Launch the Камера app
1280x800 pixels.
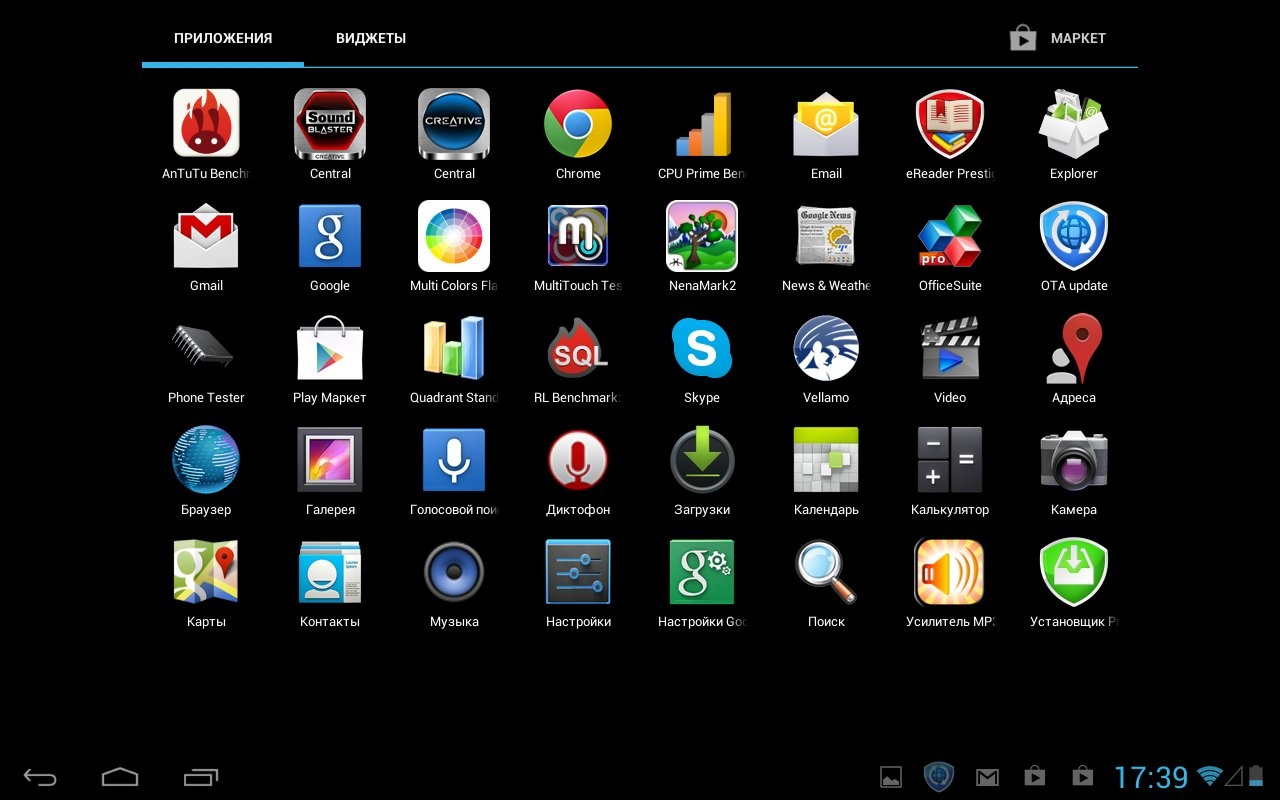coord(1074,460)
